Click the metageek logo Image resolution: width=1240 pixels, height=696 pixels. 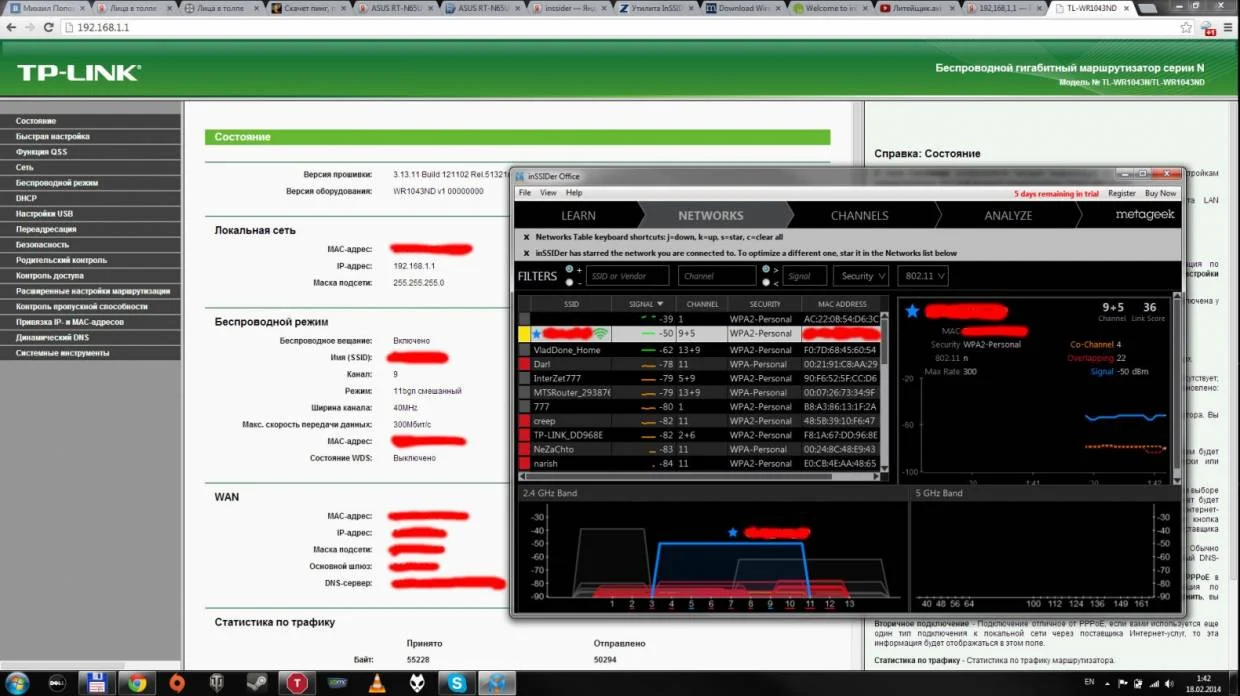(1146, 215)
